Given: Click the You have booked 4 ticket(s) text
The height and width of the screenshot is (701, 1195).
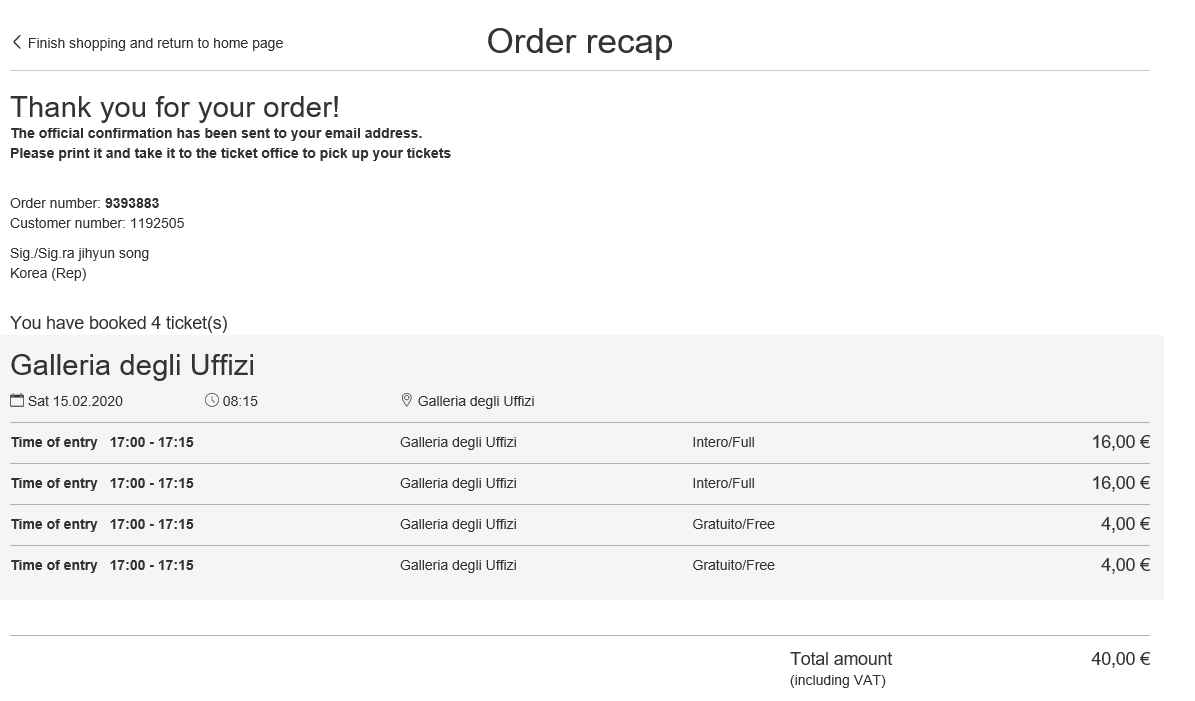Looking at the screenshot, I should click(x=119, y=323).
